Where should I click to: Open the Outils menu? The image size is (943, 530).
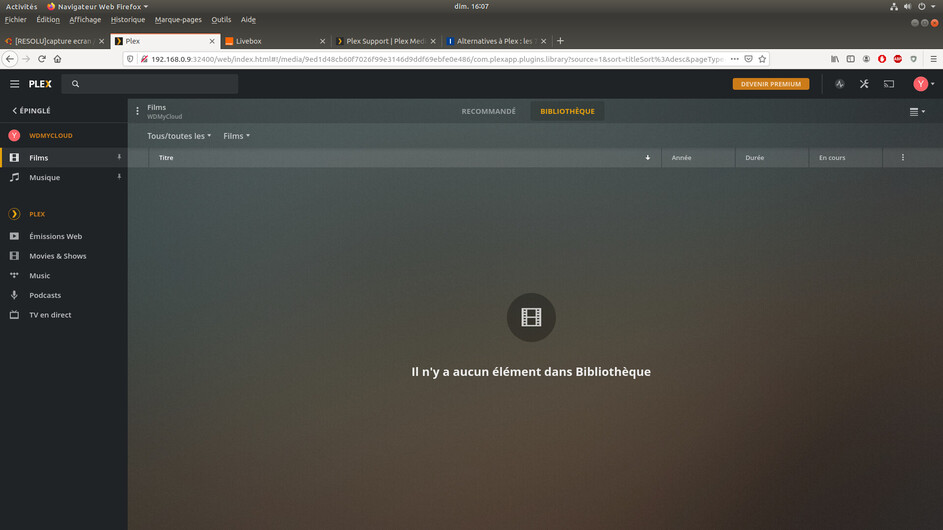tap(221, 20)
